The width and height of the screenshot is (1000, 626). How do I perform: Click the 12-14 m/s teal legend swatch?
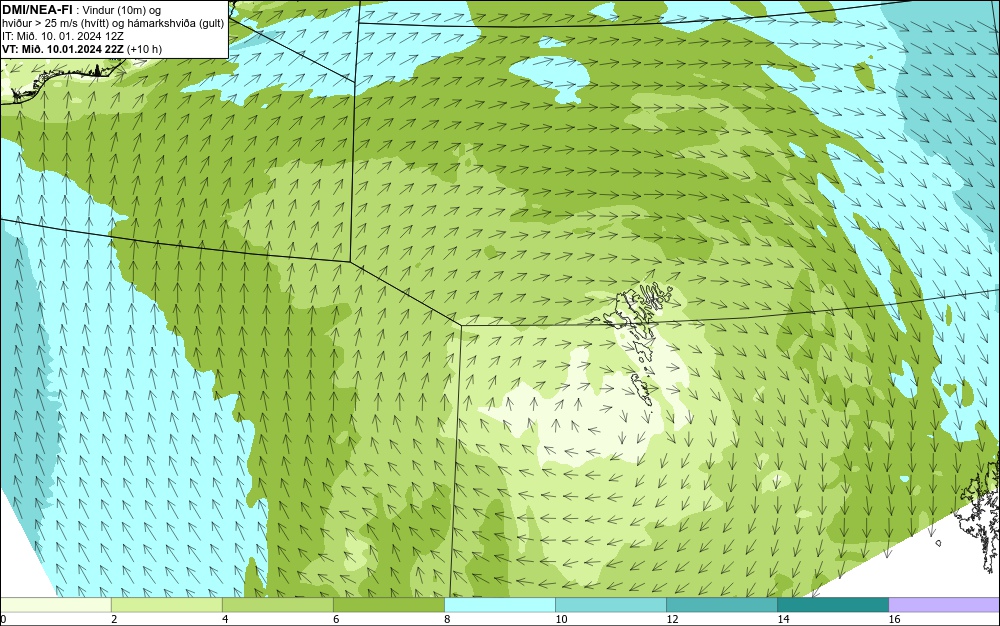tap(721, 605)
